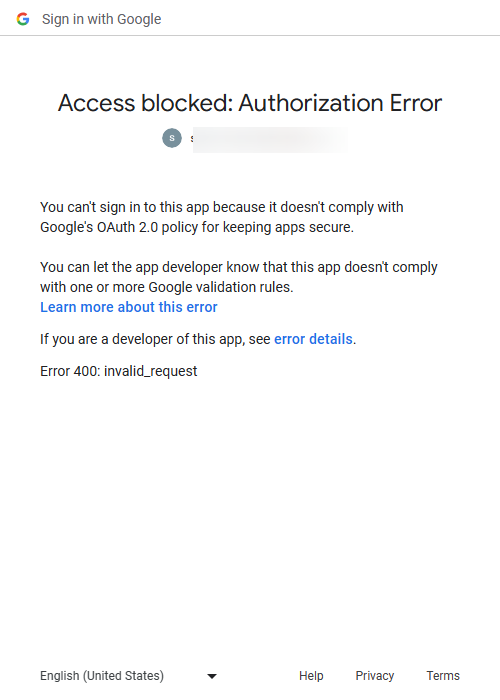Image resolution: width=500 pixels, height=700 pixels.
Task: Click blank area below the error code
Action: (x=250, y=513)
